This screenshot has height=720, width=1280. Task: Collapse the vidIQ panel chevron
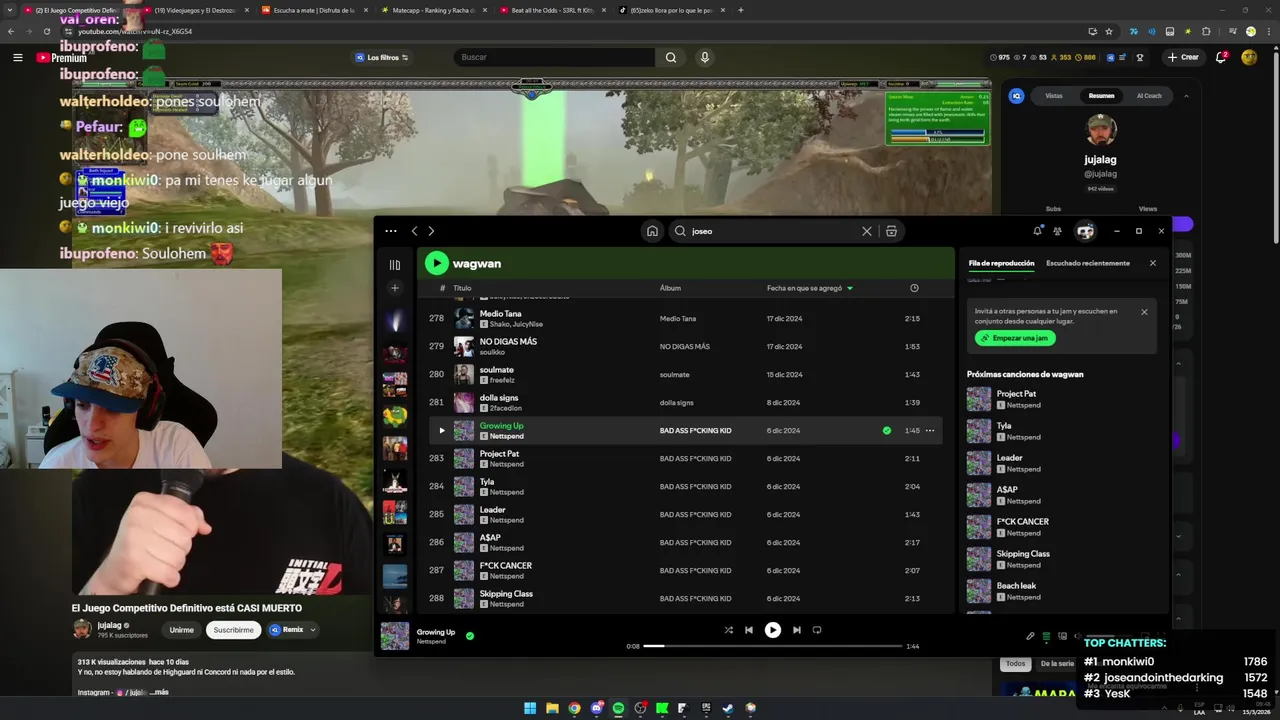coord(1186,96)
